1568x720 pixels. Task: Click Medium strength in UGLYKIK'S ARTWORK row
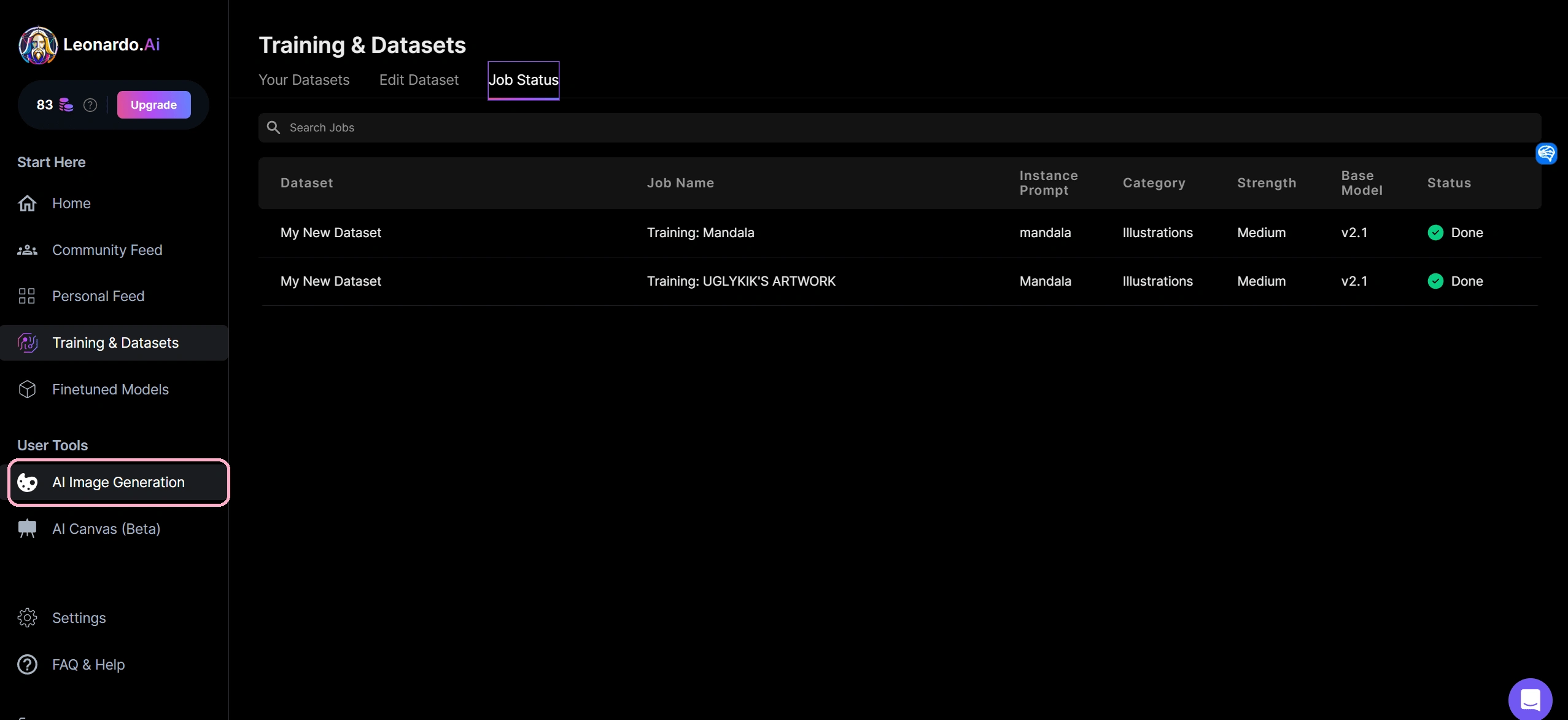(1261, 281)
